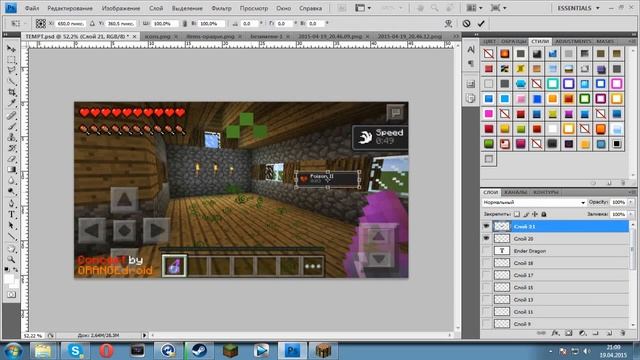This screenshot has height=360, width=640.
Task: Select the Line tool in the toolbox
Action: tap(11, 236)
